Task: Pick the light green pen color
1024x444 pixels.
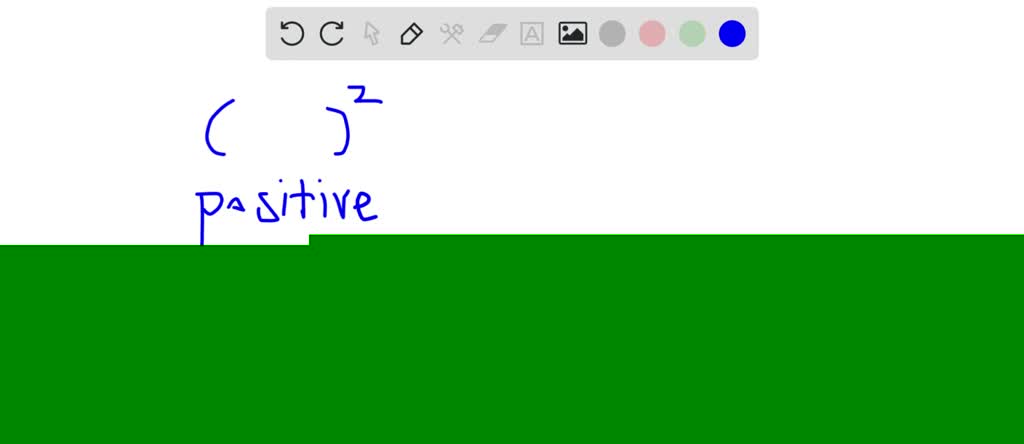Action: 692,33
